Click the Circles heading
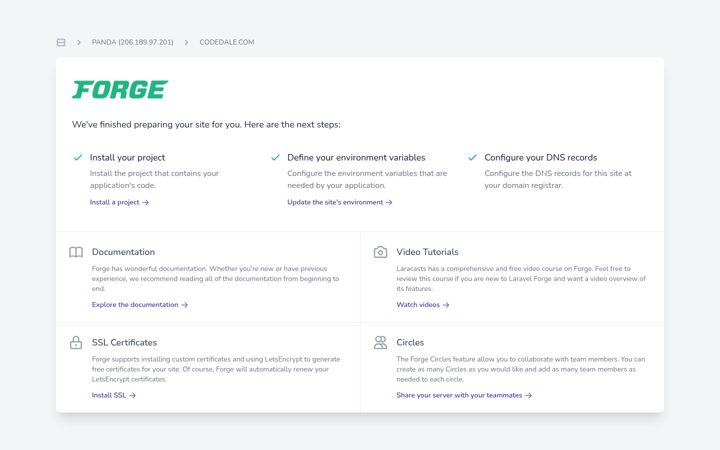Image resolution: width=720 pixels, height=450 pixels. pyautogui.click(x=410, y=342)
